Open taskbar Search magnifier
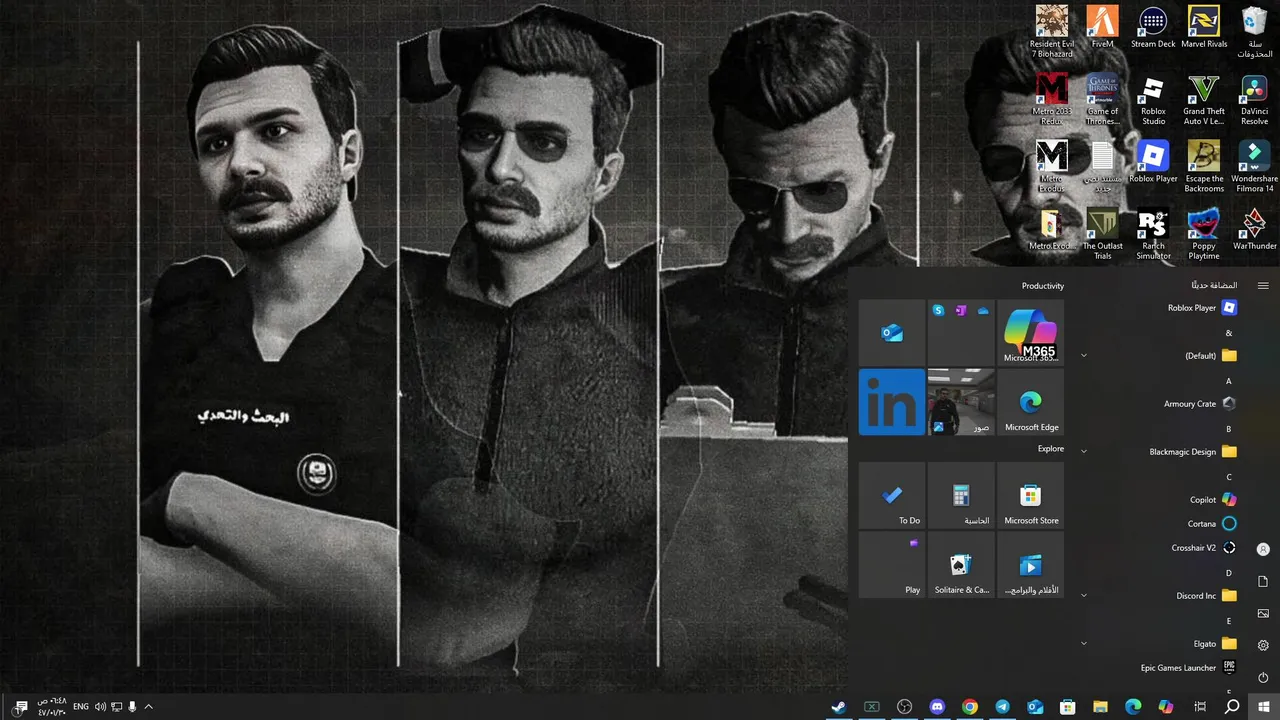This screenshot has height=720, width=1280. pos(1232,707)
